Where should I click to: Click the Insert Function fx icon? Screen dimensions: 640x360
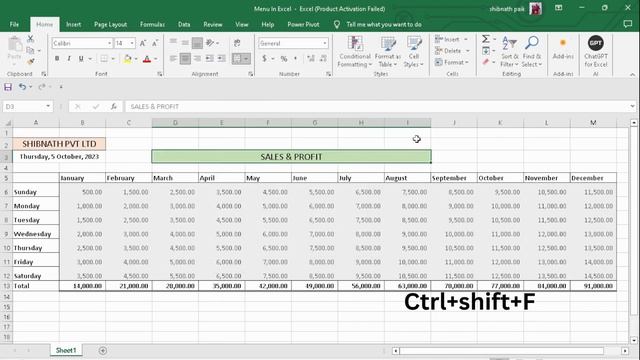click(x=113, y=107)
